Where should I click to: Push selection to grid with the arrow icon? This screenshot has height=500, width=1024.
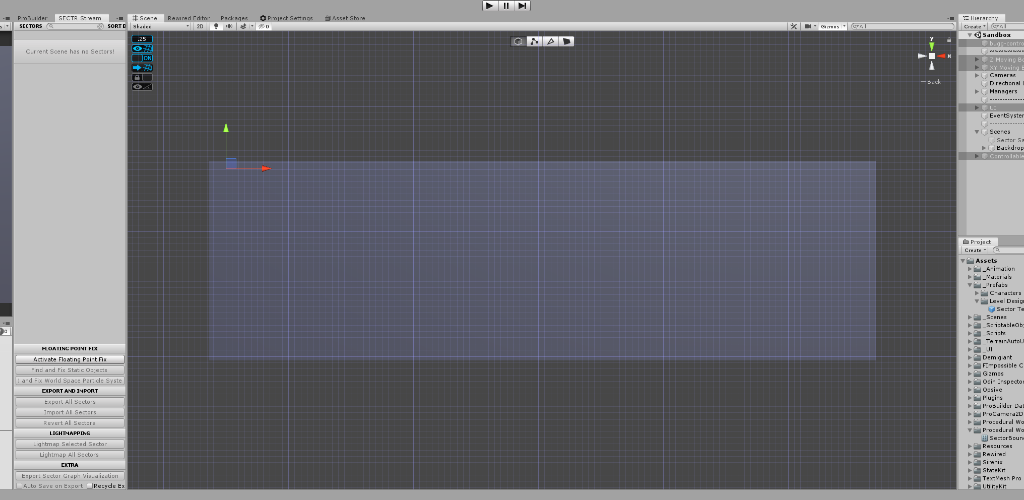142,67
